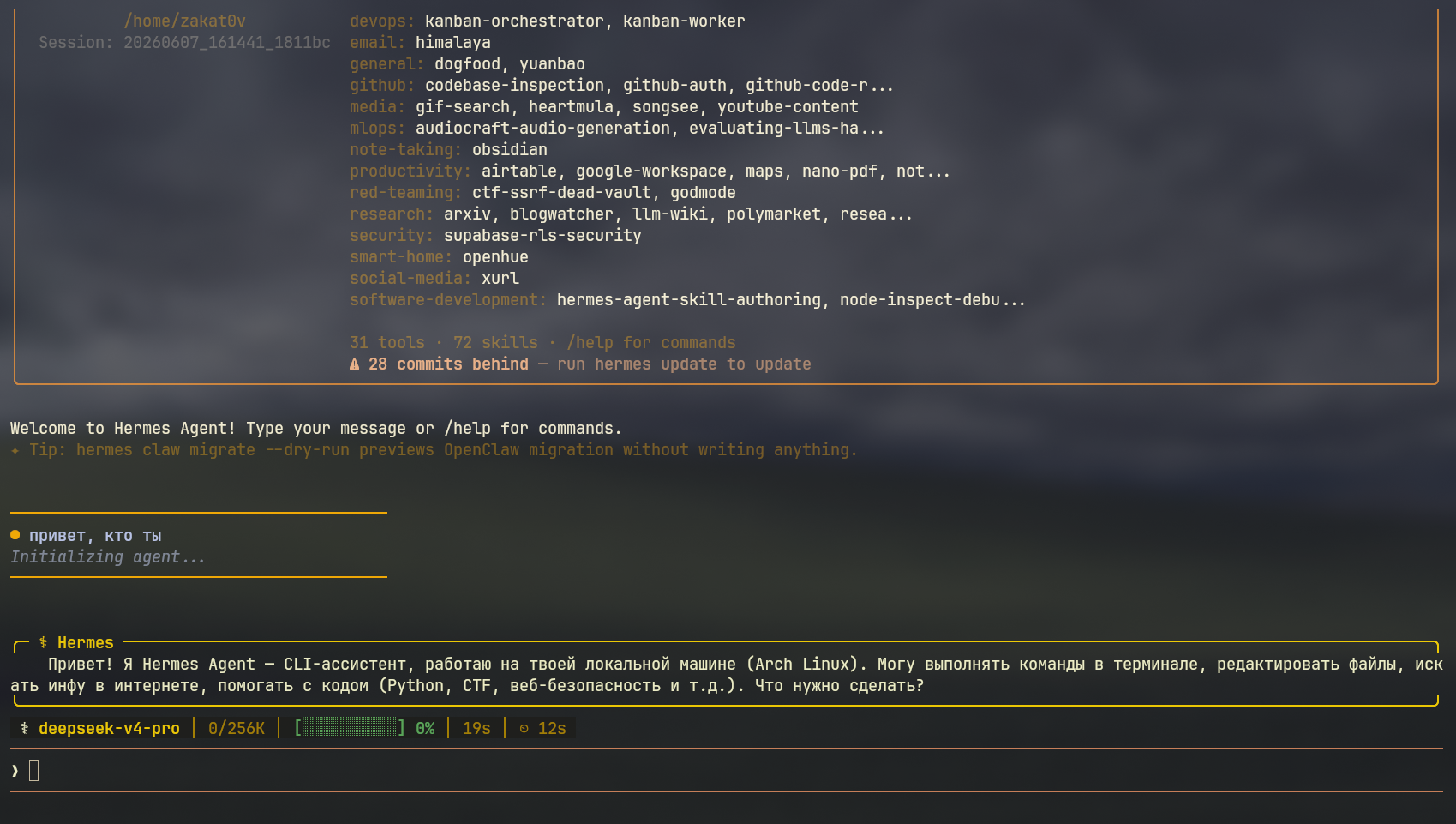1456x824 pixels.
Task: Click the "ctf-ssrf-dead-vault" red-teaming skill
Action: [561, 193]
